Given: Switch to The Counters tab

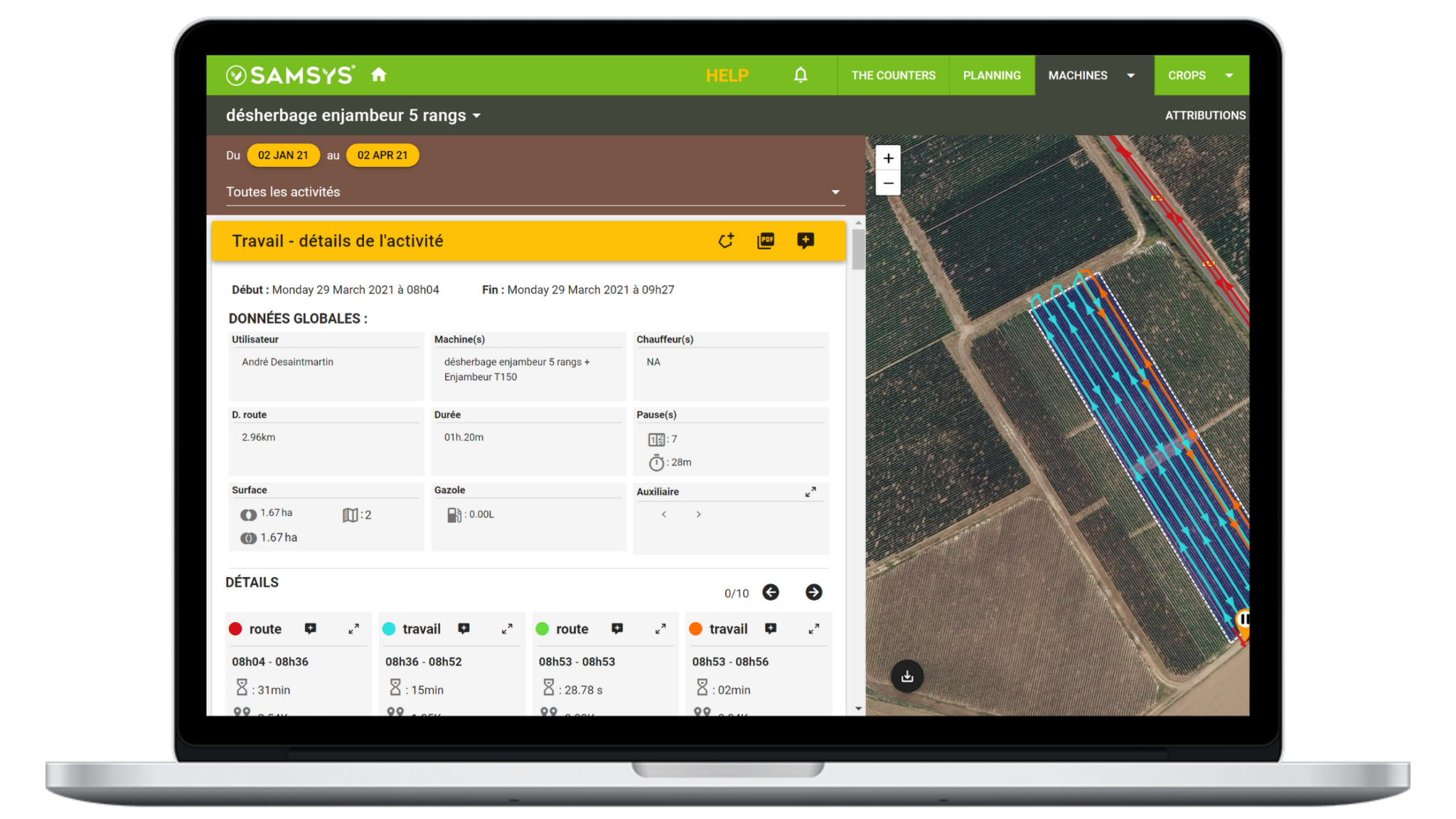Looking at the screenshot, I should 893,75.
